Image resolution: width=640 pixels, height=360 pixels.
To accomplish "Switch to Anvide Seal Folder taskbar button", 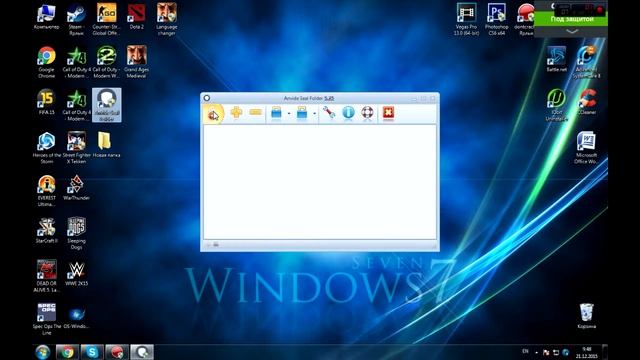I will pyautogui.click(x=142, y=352).
